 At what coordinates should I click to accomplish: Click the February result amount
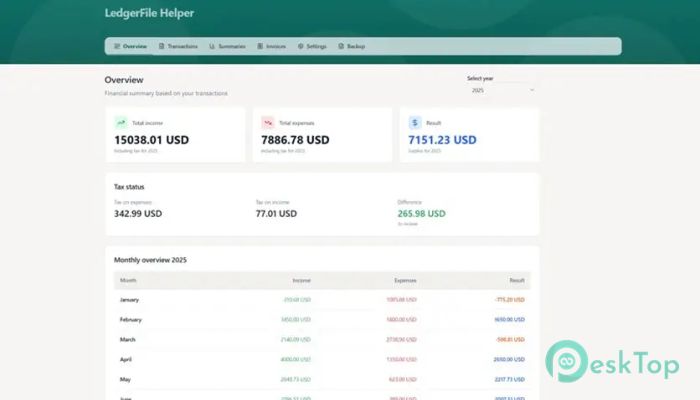click(509, 320)
